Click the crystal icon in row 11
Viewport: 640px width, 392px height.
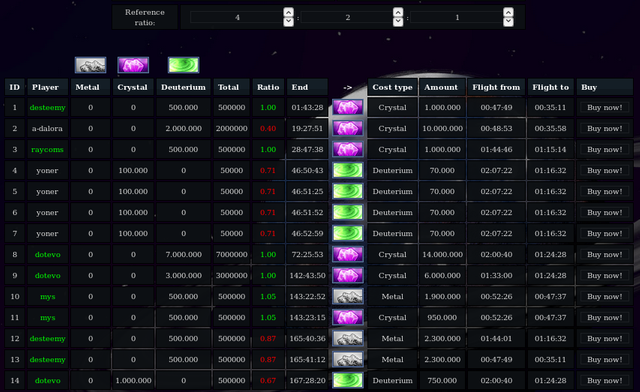point(347,318)
